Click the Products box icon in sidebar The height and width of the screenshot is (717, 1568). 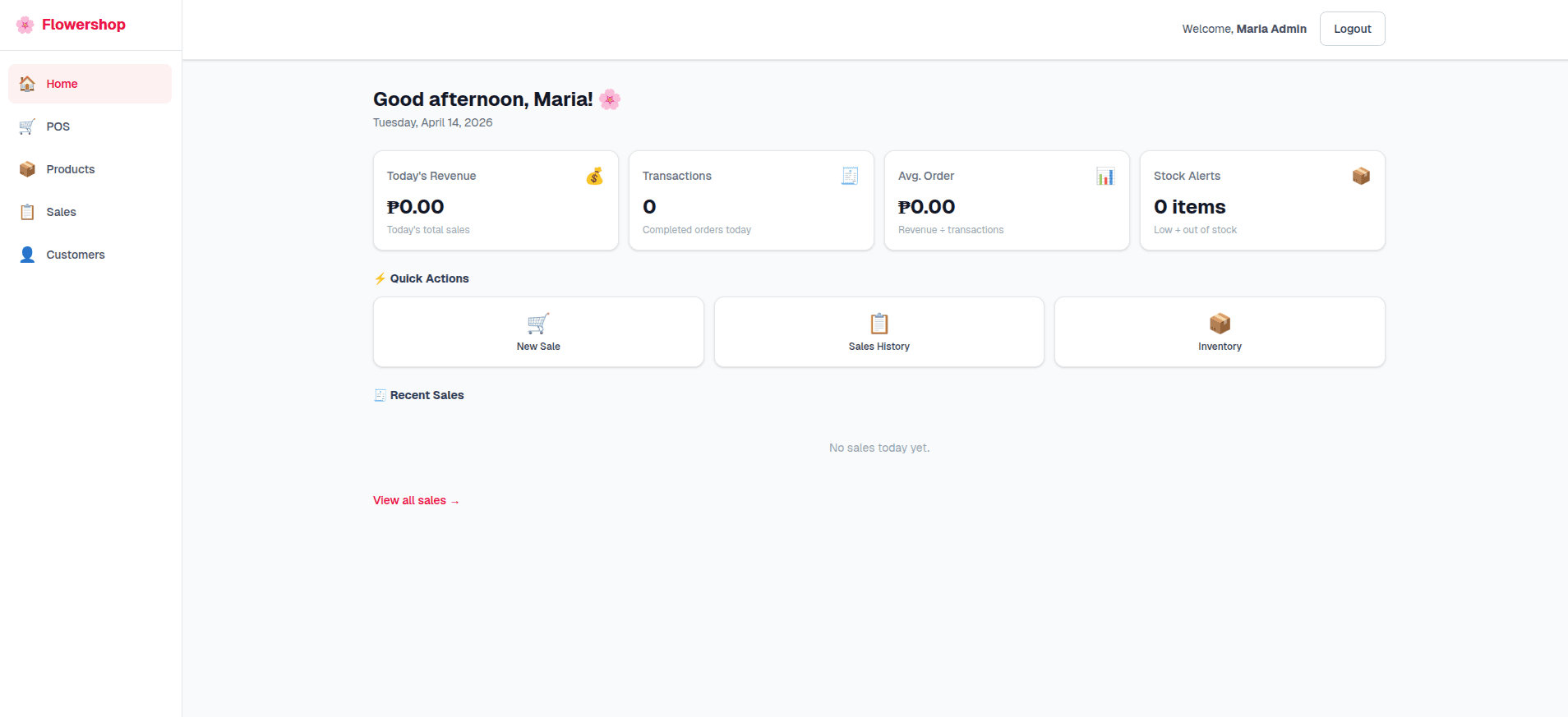(x=27, y=169)
